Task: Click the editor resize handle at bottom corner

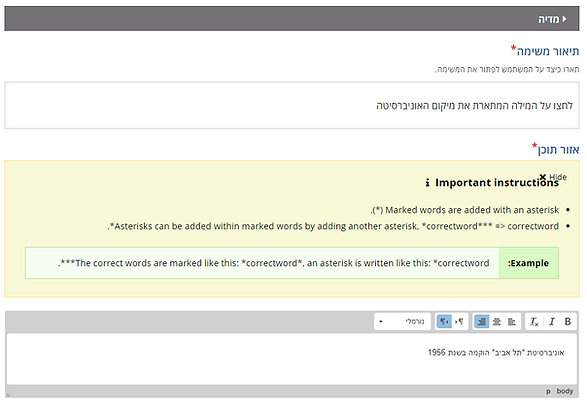Action: [8, 394]
